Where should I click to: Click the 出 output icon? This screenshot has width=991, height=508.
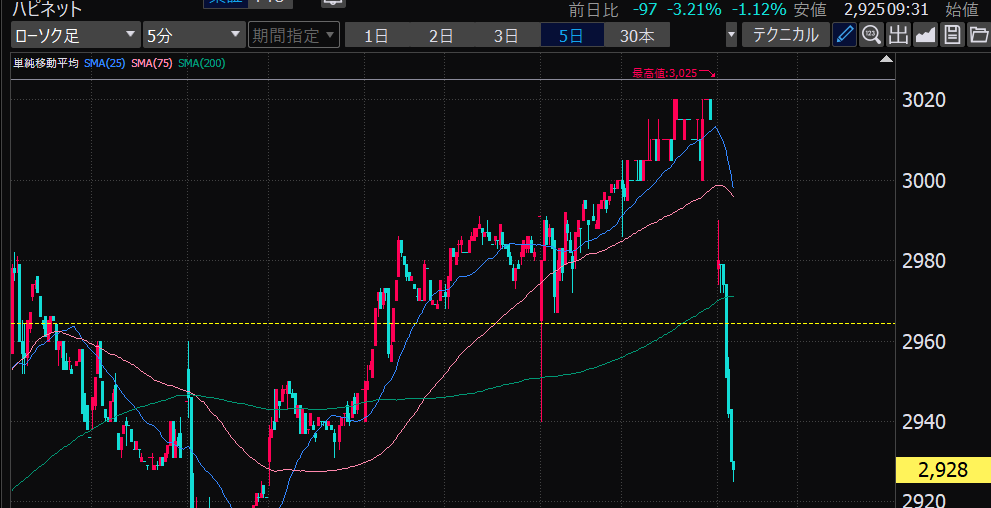coord(898,35)
